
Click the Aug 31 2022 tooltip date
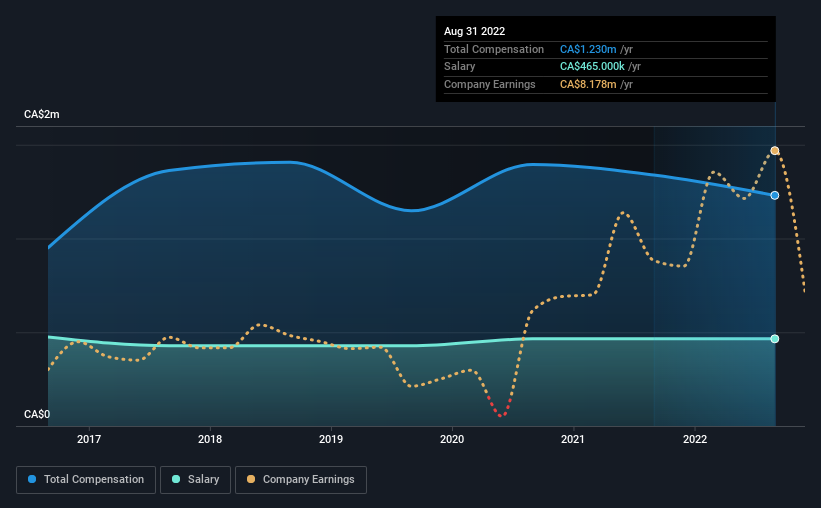474,31
